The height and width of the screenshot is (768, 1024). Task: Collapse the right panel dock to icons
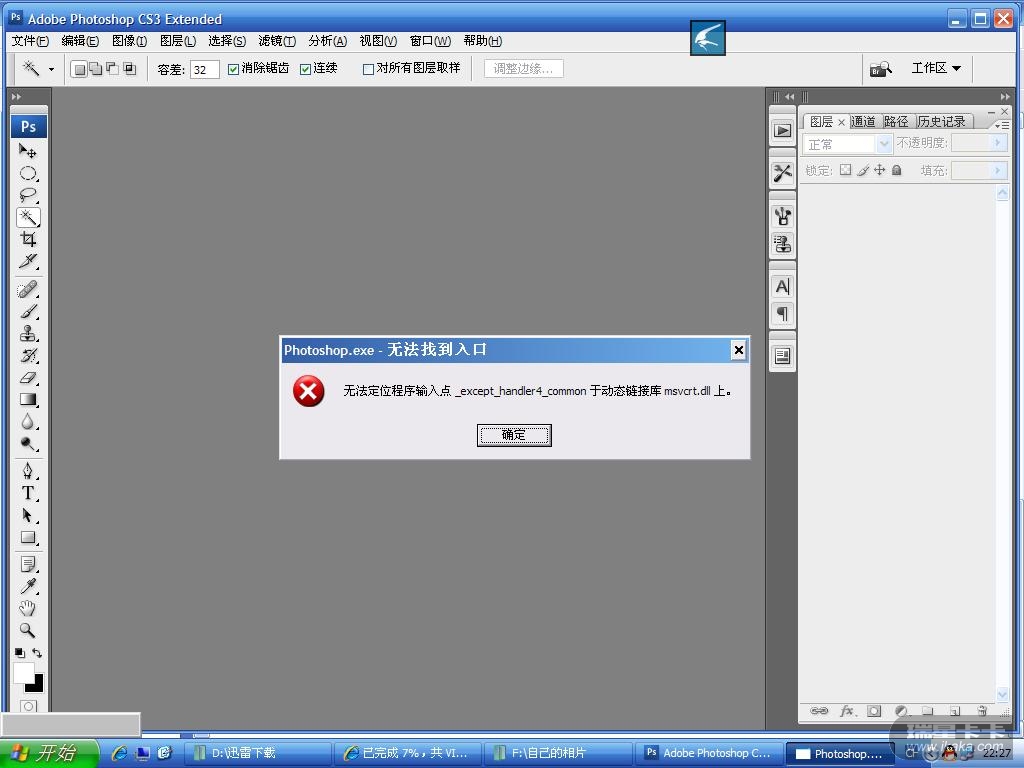click(1005, 97)
